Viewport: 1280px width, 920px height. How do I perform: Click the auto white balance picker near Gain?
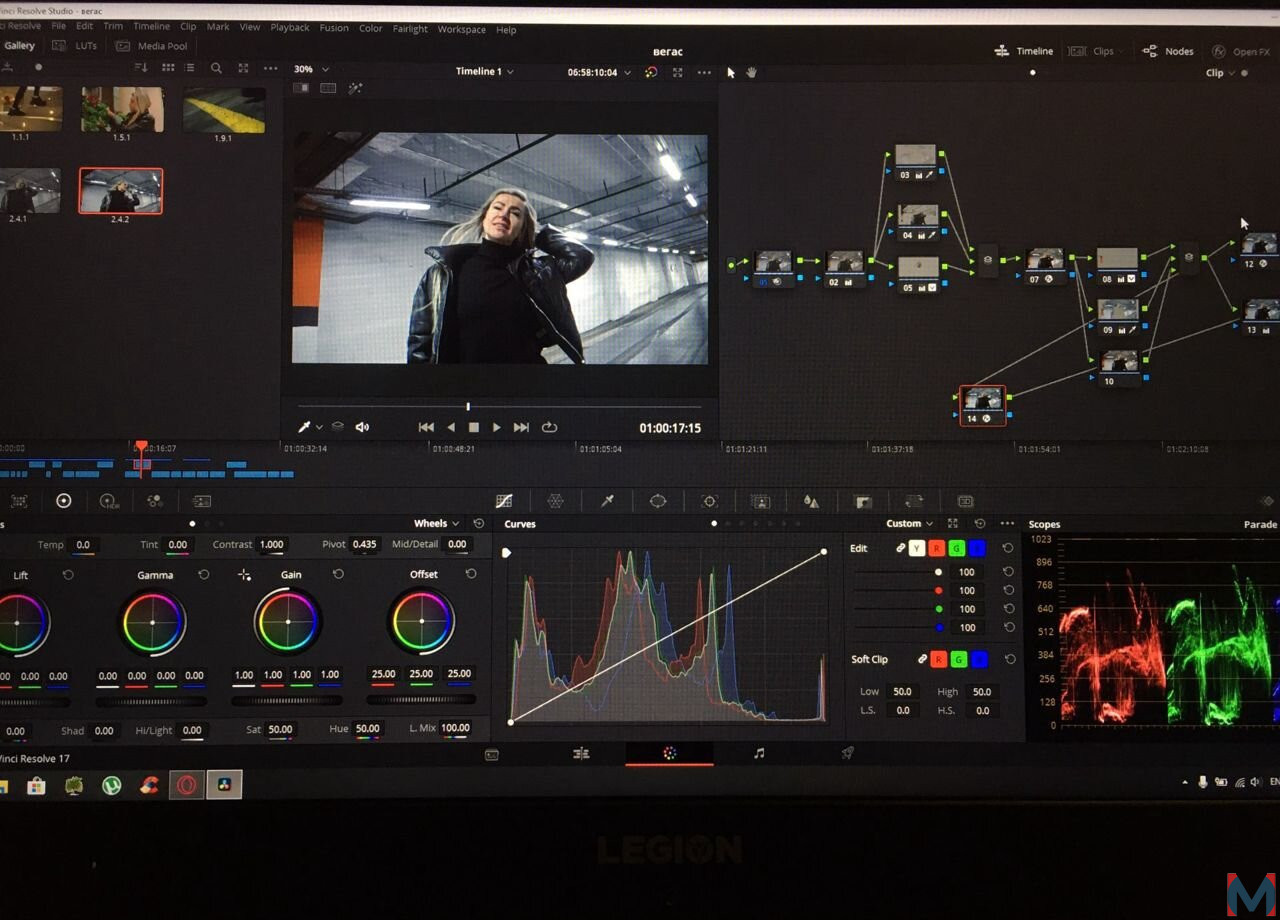[244, 575]
